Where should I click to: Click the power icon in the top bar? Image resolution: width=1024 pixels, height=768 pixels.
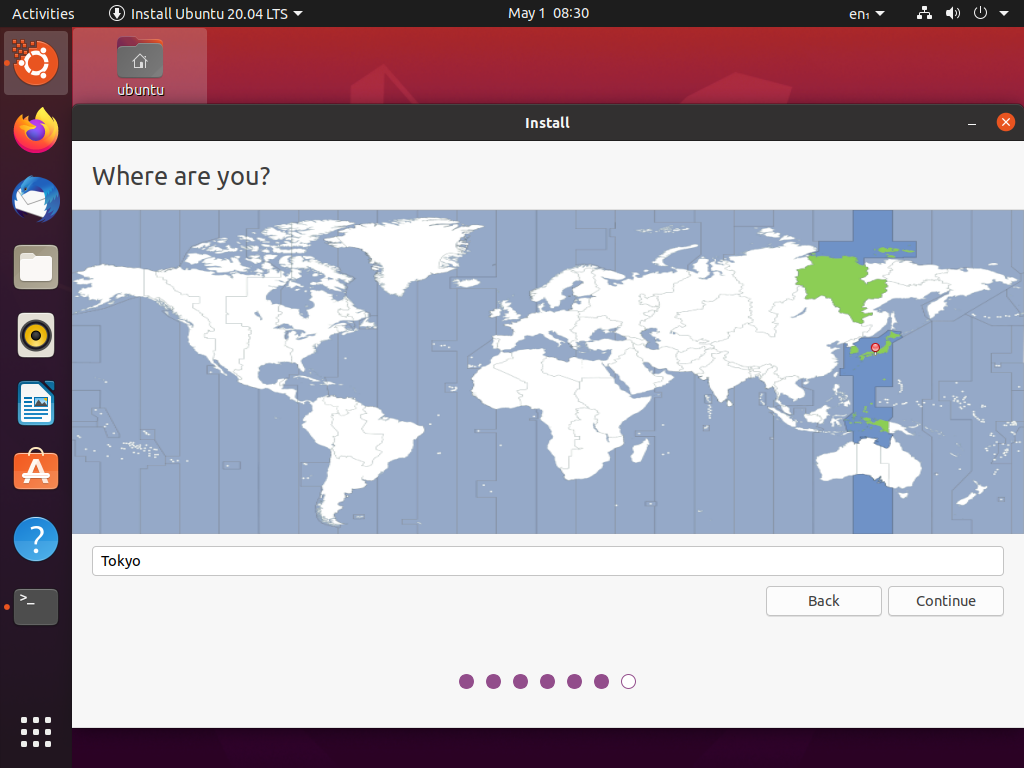pos(980,13)
